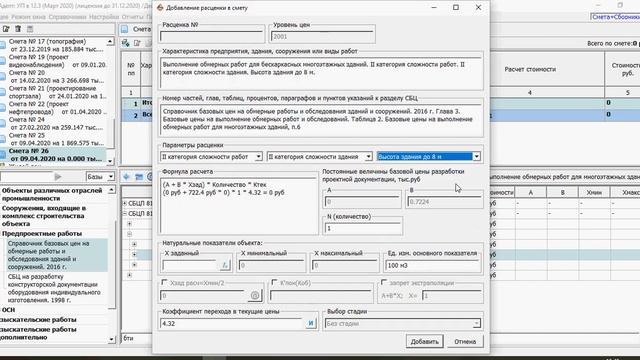The image size is (640, 360).
Task: Collapse the expanded СБЦП 81 tree node
Action: tap(124, 213)
